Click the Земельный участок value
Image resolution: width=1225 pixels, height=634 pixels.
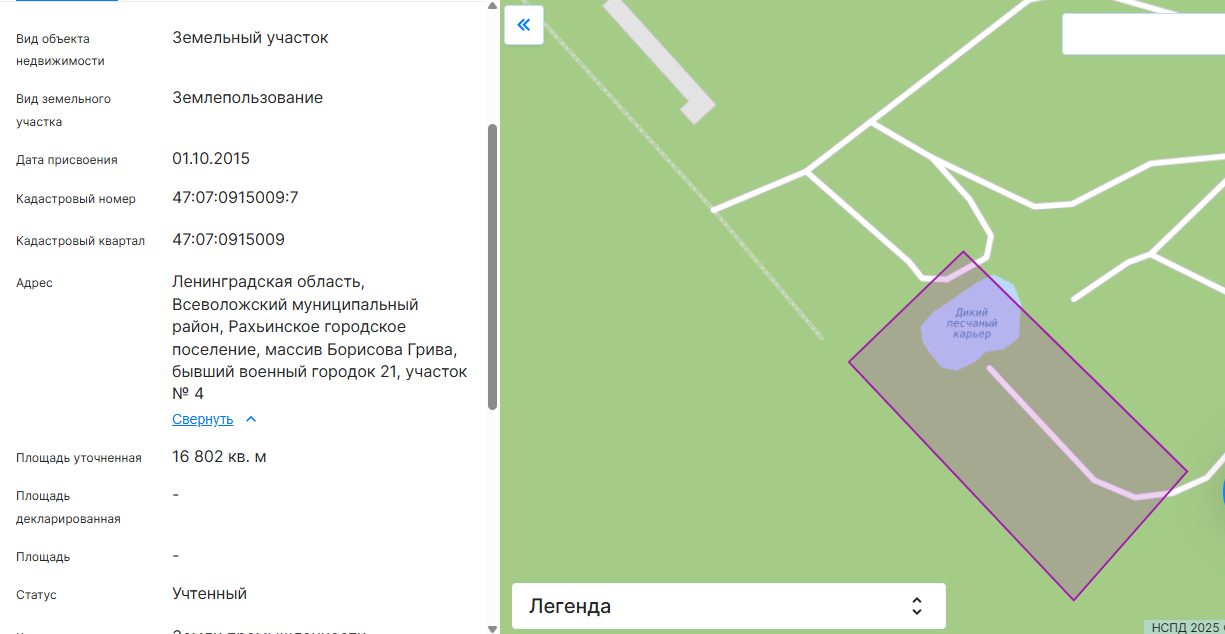(250, 38)
